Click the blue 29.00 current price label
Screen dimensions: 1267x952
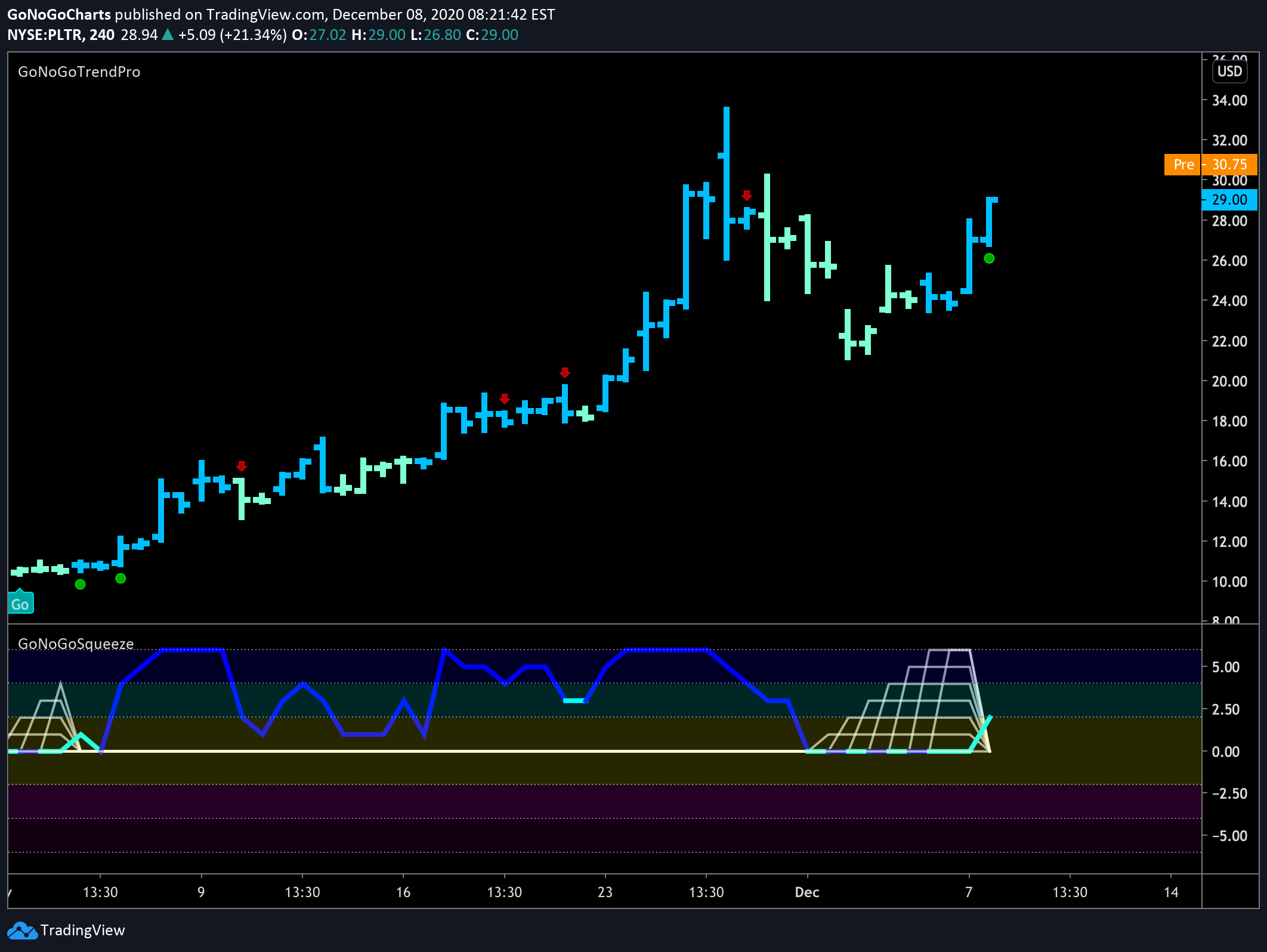1229,200
